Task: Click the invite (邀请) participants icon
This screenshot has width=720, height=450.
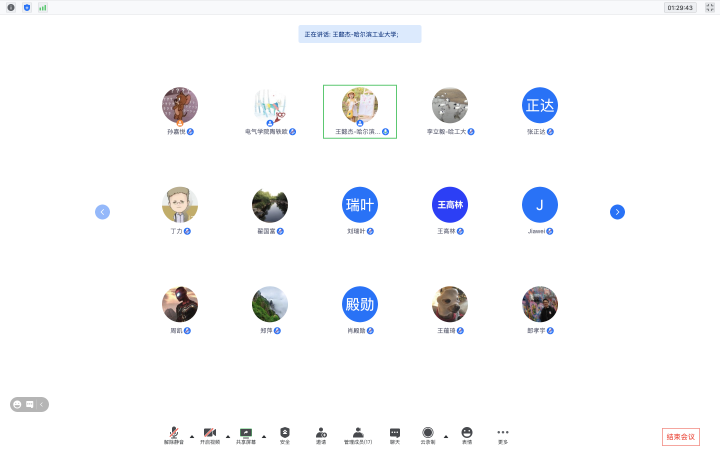Action: pos(321,434)
